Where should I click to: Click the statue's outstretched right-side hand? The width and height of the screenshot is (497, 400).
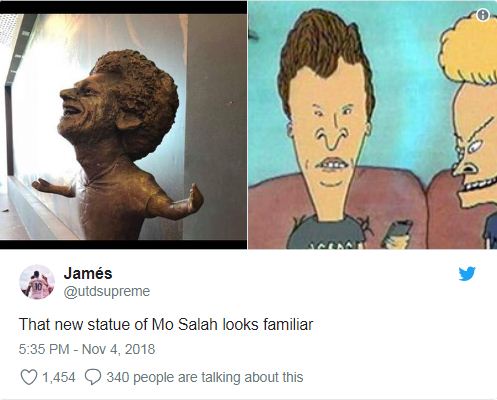point(194,199)
